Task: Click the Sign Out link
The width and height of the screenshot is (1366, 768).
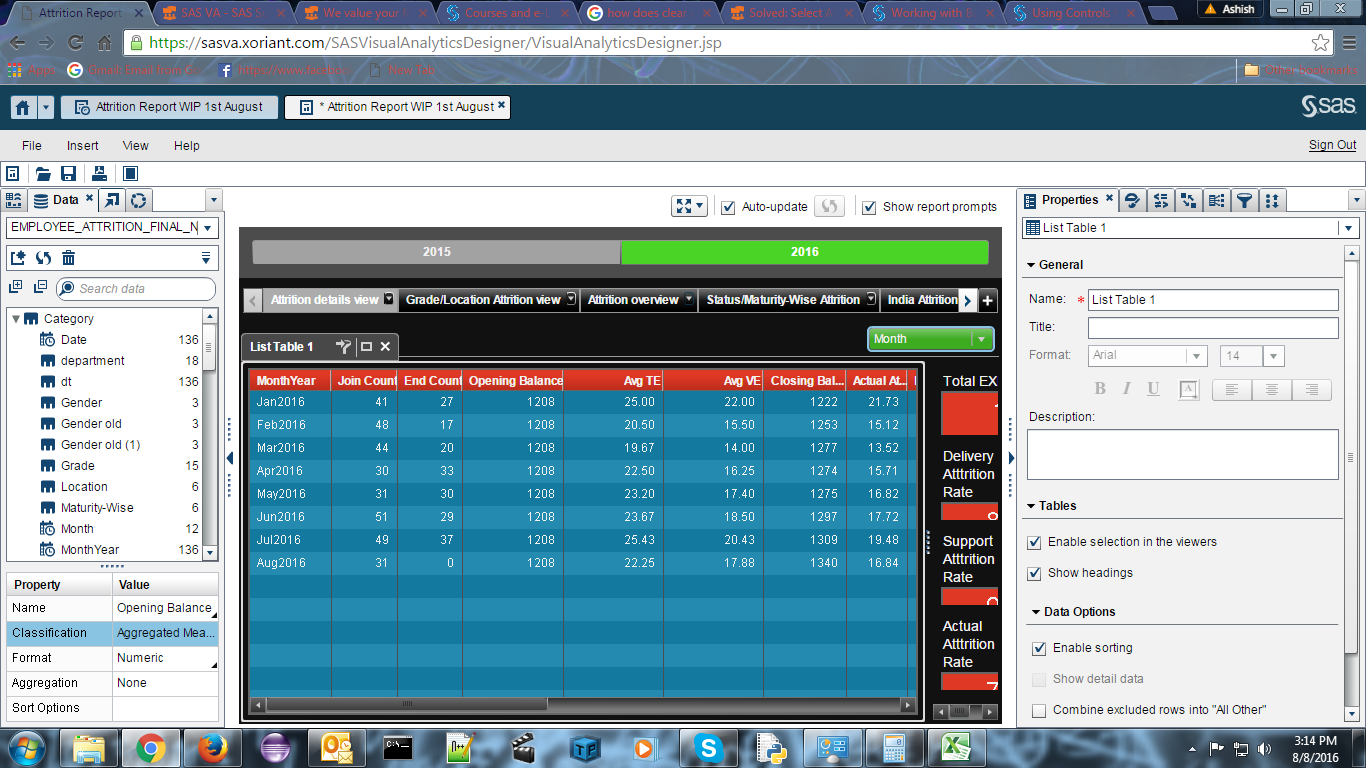Action: 1333,145
